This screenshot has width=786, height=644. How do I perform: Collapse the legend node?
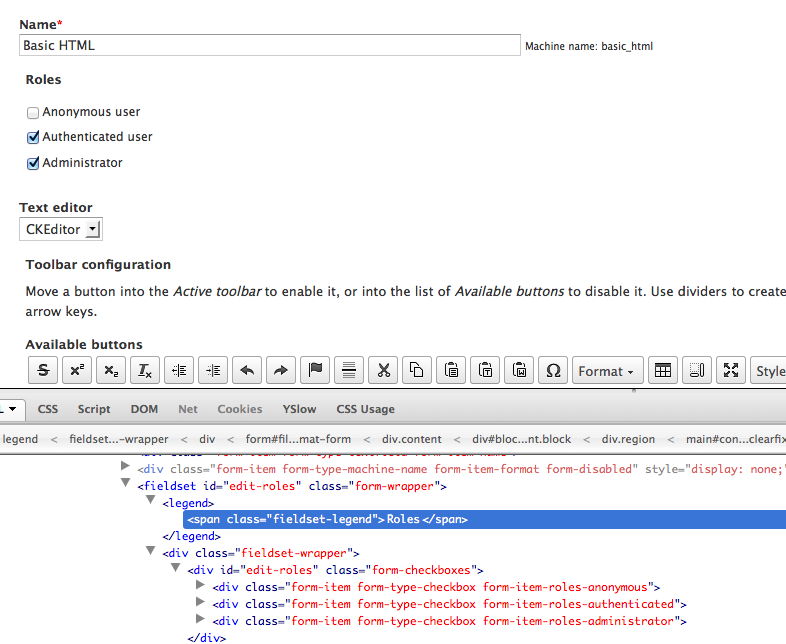[x=150, y=500]
